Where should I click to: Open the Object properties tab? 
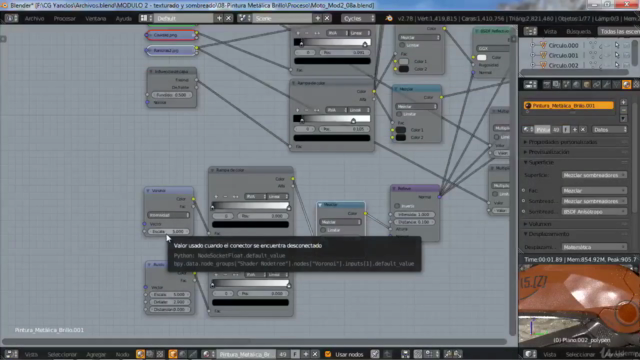[587, 84]
